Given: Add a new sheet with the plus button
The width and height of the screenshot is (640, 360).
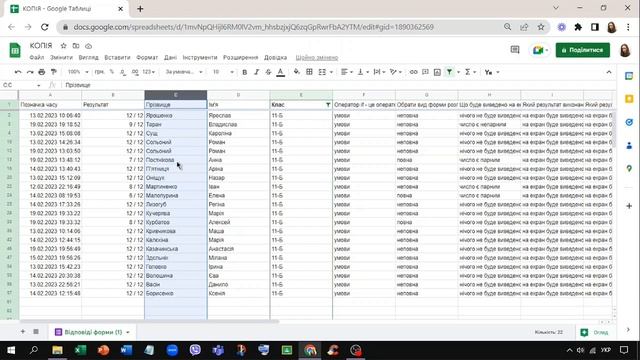Looking at the screenshot, I should [23, 332].
